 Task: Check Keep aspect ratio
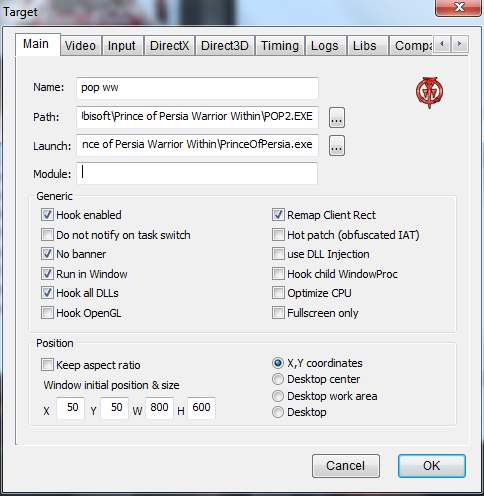click(47, 365)
